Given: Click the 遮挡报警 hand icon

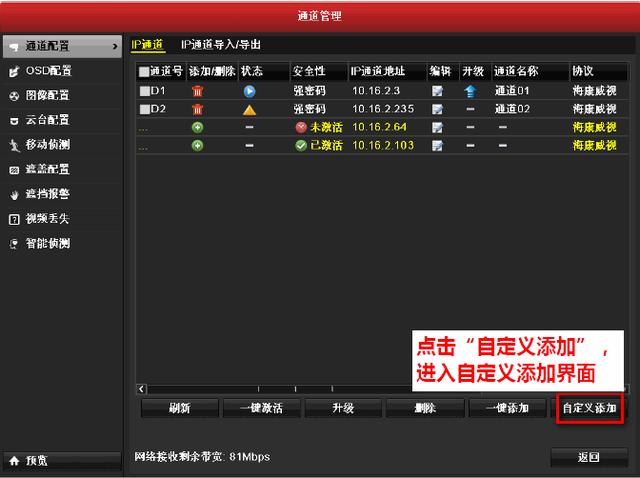Looking at the screenshot, I should tap(14, 195).
